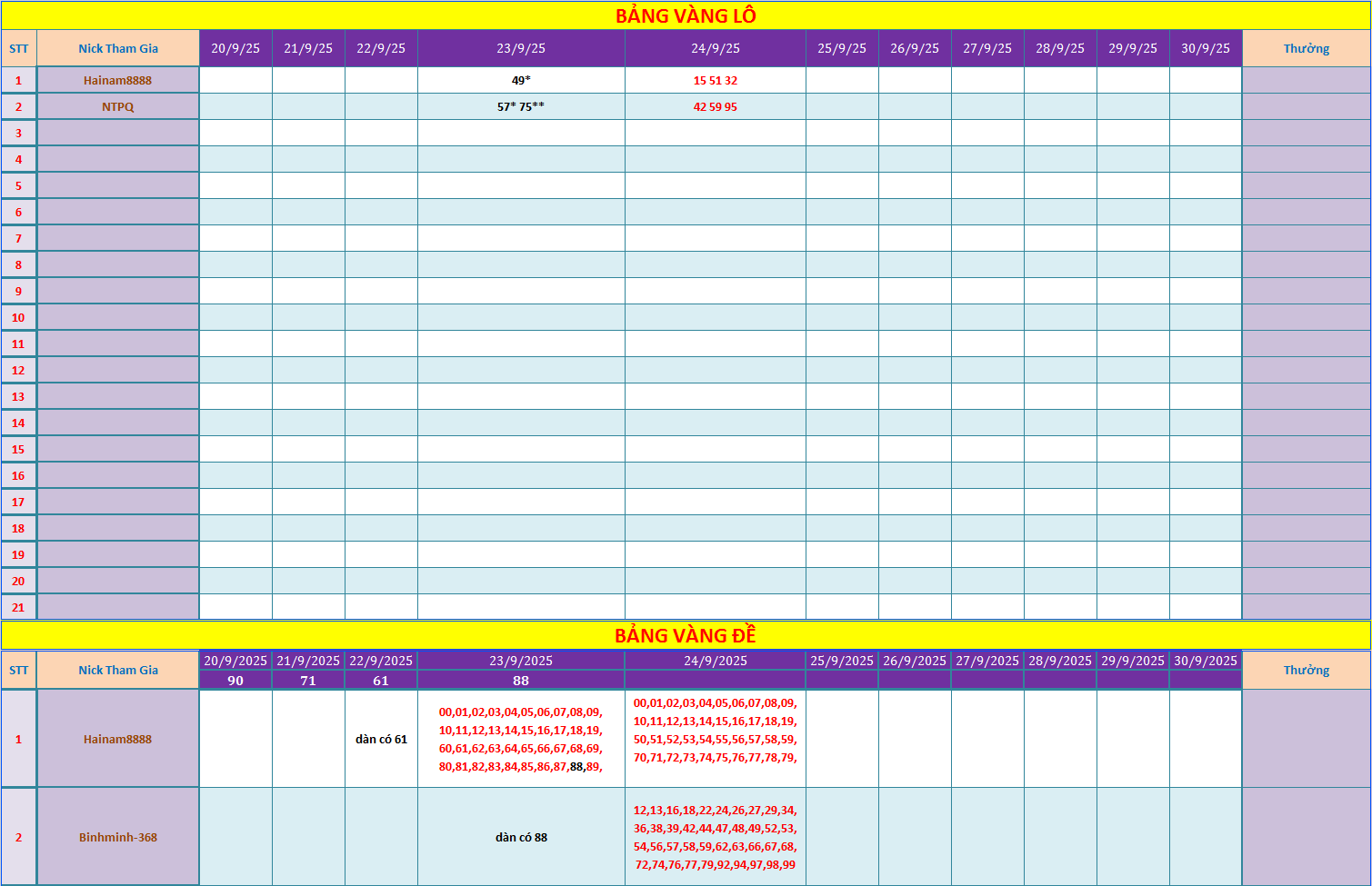Click row number 21 in the Lô table

18,607
